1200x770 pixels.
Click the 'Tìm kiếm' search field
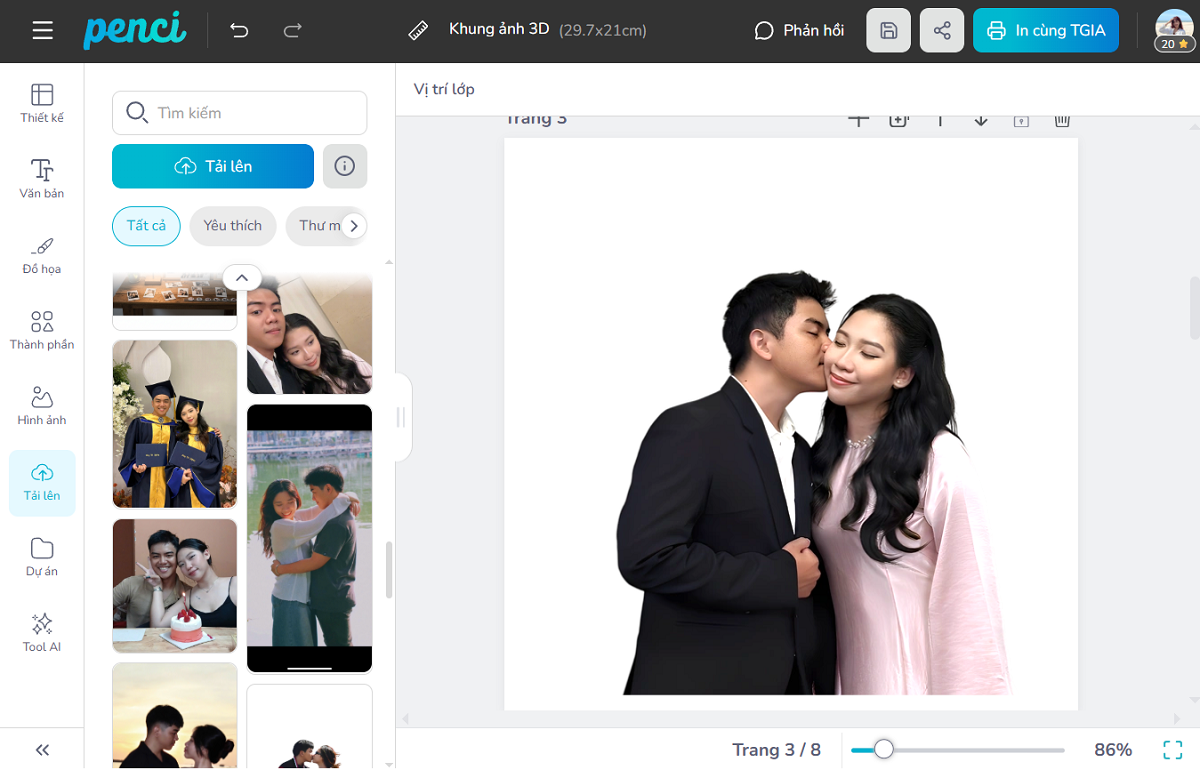(240, 113)
